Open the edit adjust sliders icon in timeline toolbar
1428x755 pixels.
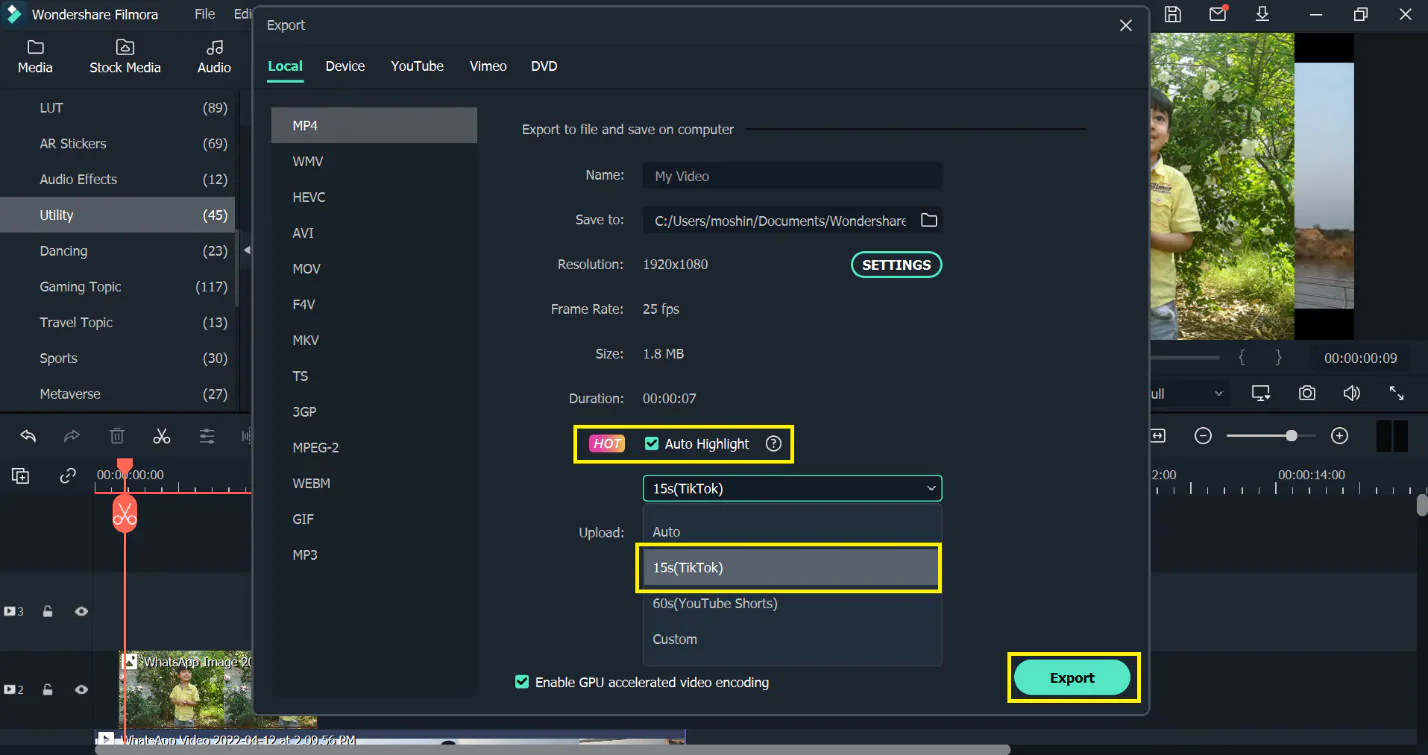click(207, 436)
